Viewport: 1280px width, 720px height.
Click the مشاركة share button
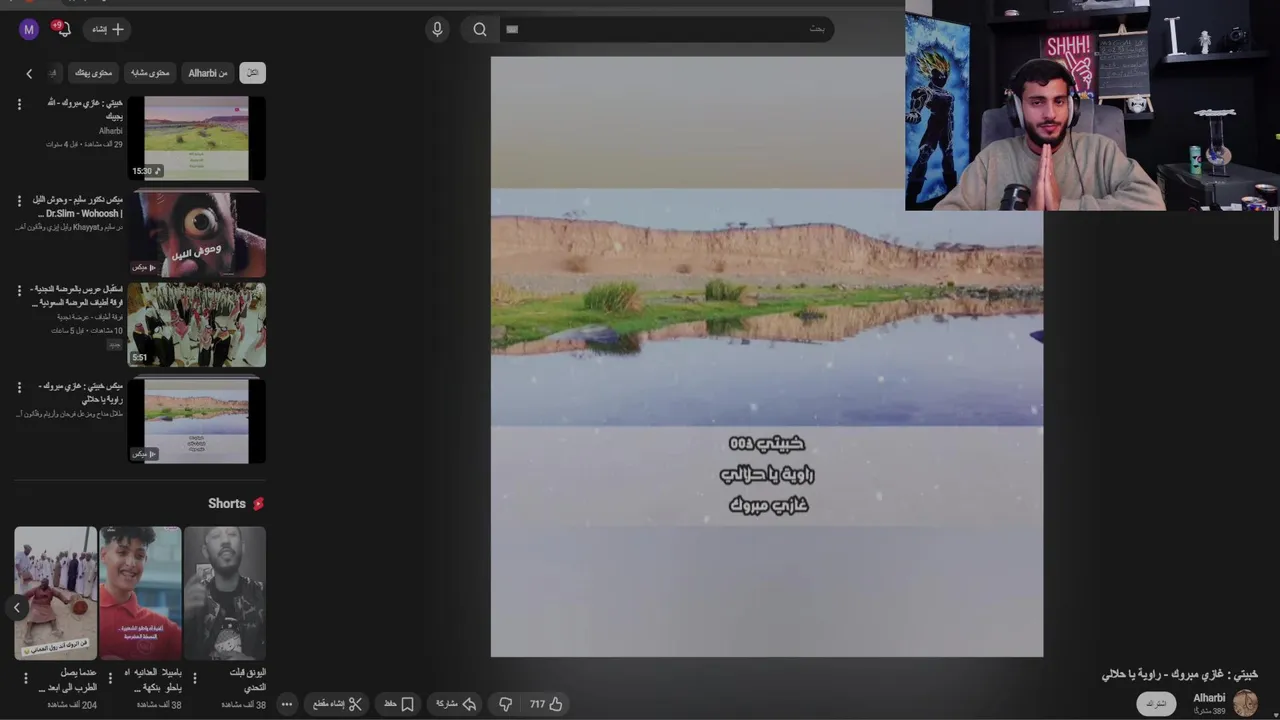pos(456,704)
